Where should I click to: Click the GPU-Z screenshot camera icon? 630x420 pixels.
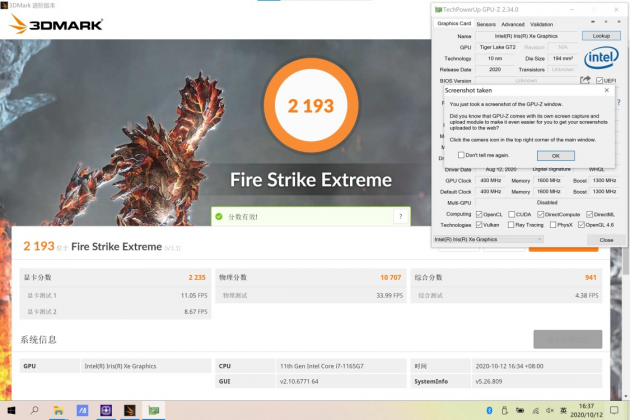click(593, 22)
